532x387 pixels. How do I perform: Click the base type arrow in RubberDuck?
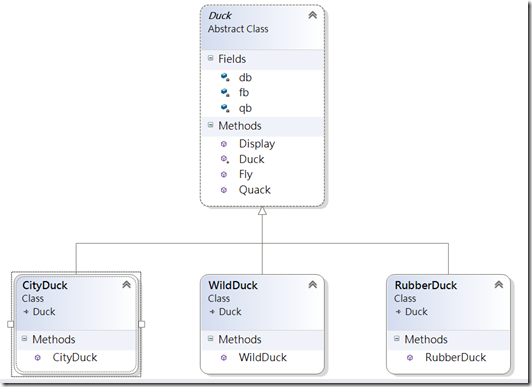point(398,311)
